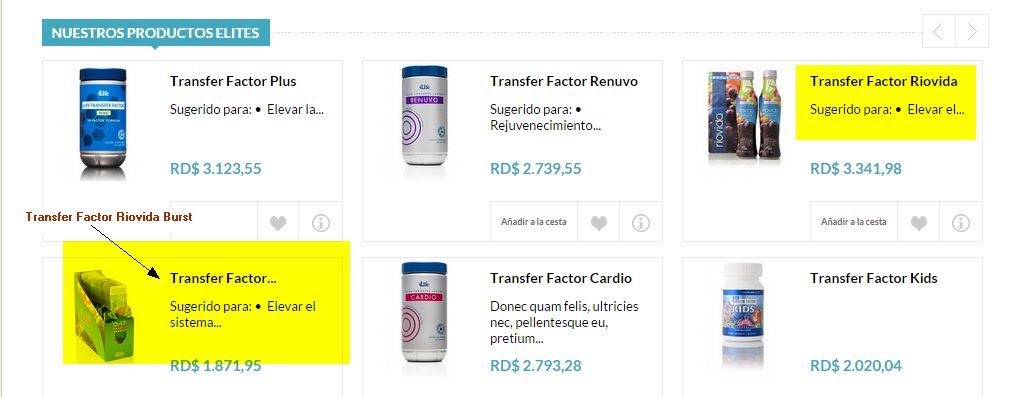Click the previous arrow in products carousel
The width and height of the screenshot is (1021, 397).
coord(939,31)
